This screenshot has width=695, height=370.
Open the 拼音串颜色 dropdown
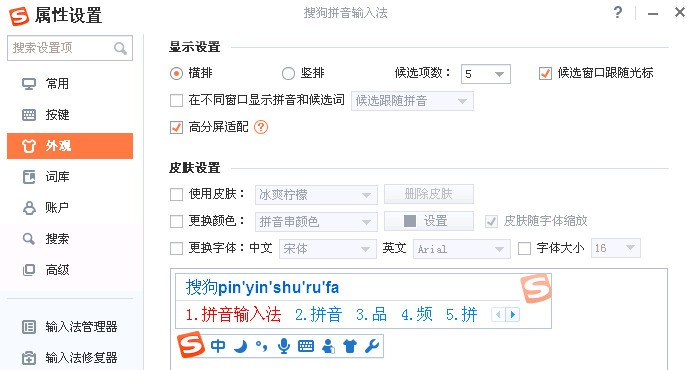(x=316, y=222)
